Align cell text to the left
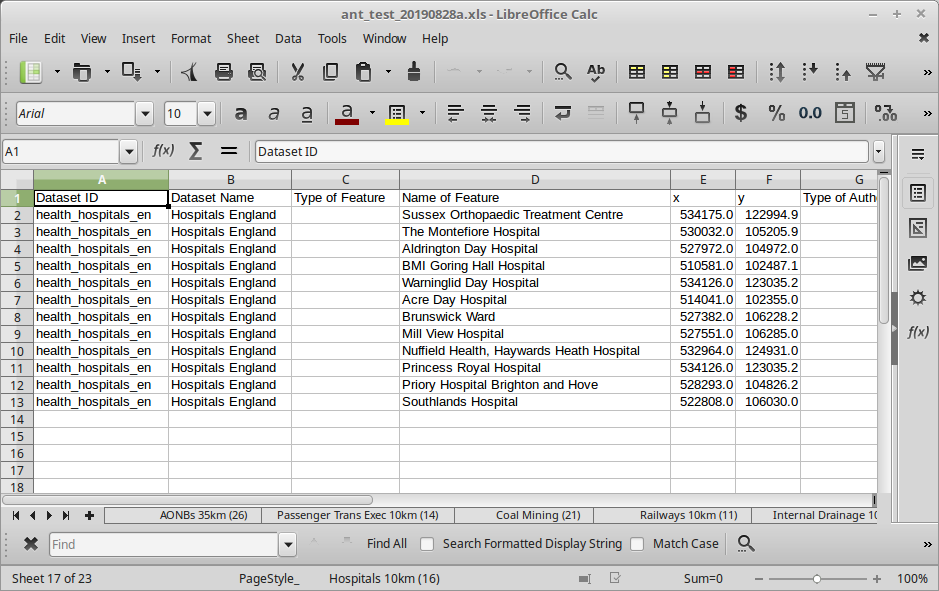 [x=456, y=113]
